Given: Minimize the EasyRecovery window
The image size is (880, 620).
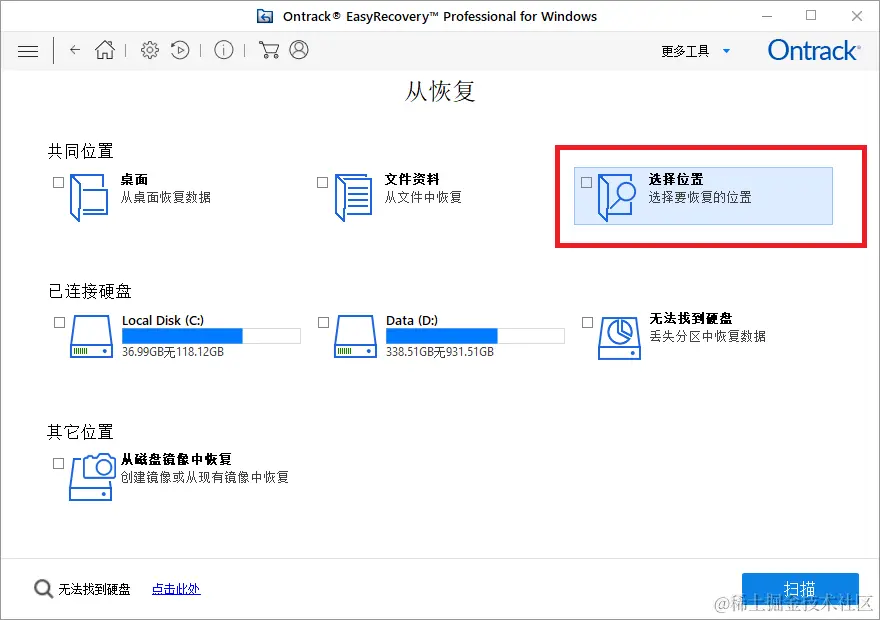Looking at the screenshot, I should [x=767, y=16].
